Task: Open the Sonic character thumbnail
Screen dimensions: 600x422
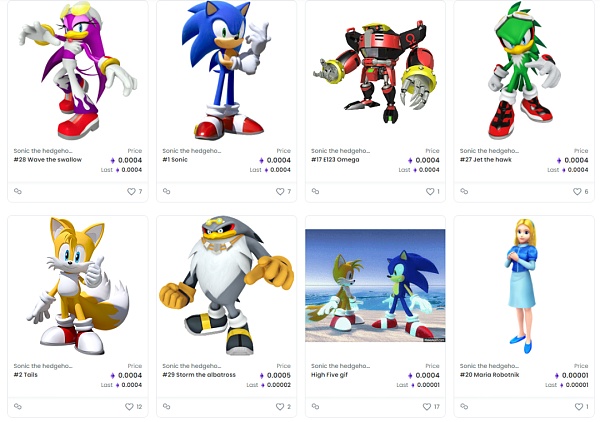Action: tap(226, 70)
